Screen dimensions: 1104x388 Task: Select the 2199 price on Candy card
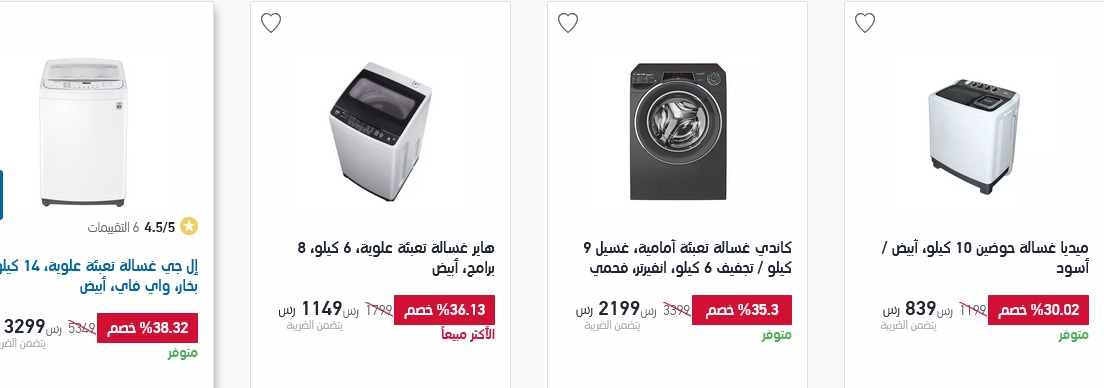(x=618, y=308)
